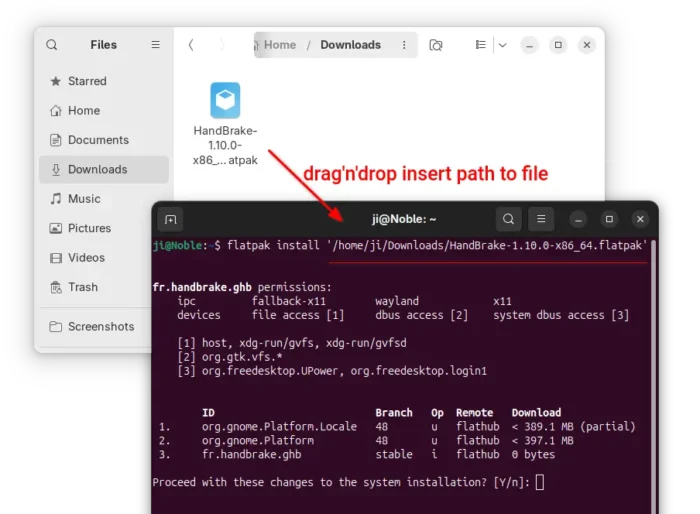
Task: Click Home in the path bar
Action: [279, 45]
